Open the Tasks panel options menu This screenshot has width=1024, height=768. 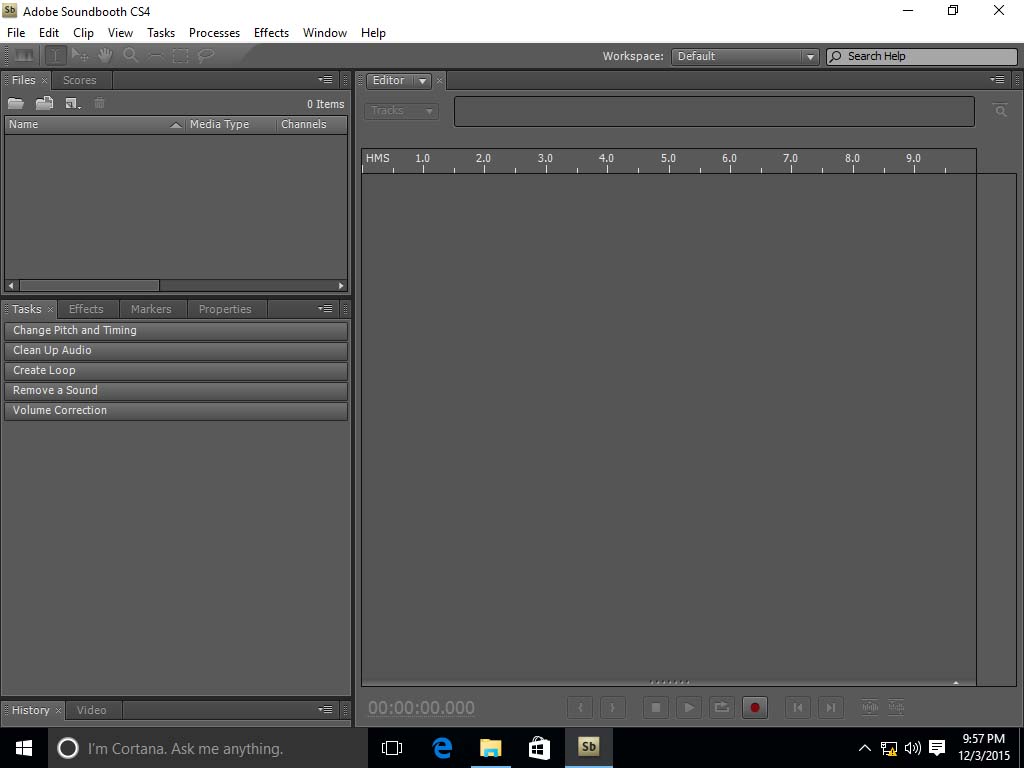(x=325, y=308)
